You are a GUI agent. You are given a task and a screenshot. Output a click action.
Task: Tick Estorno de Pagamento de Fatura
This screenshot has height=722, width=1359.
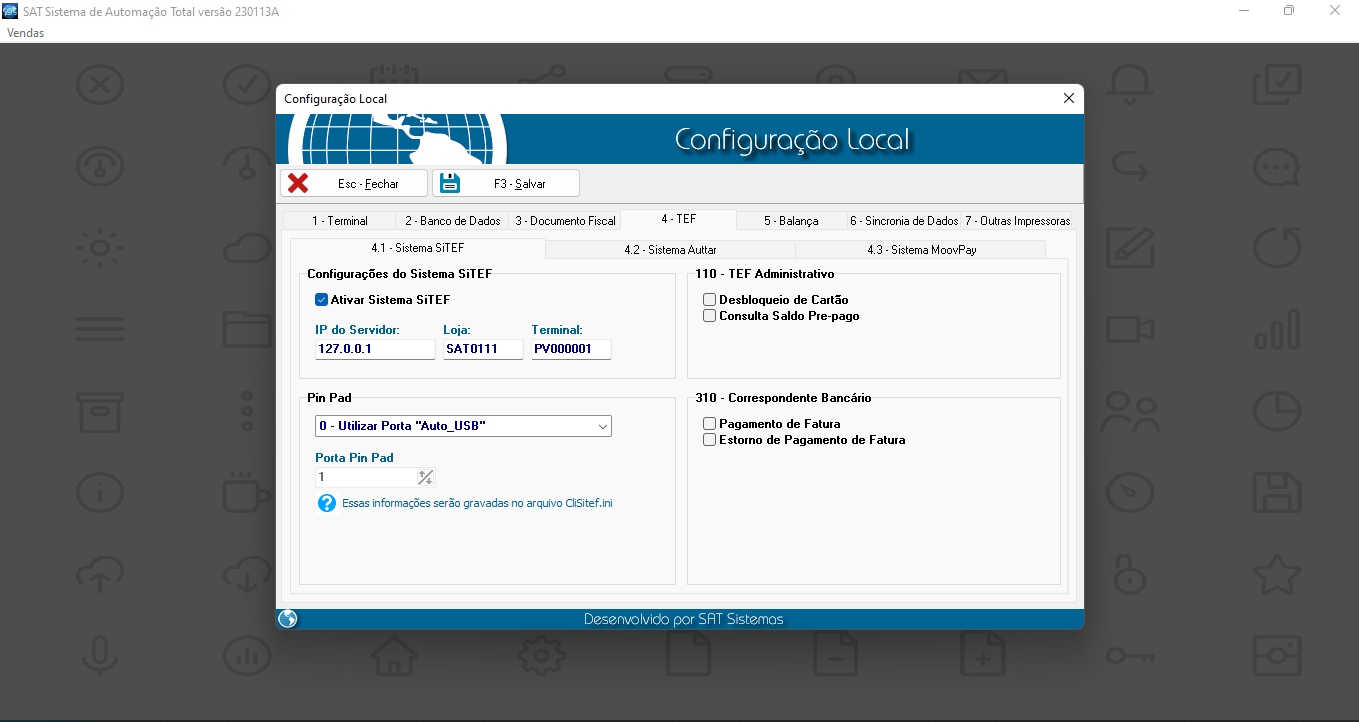[709, 440]
